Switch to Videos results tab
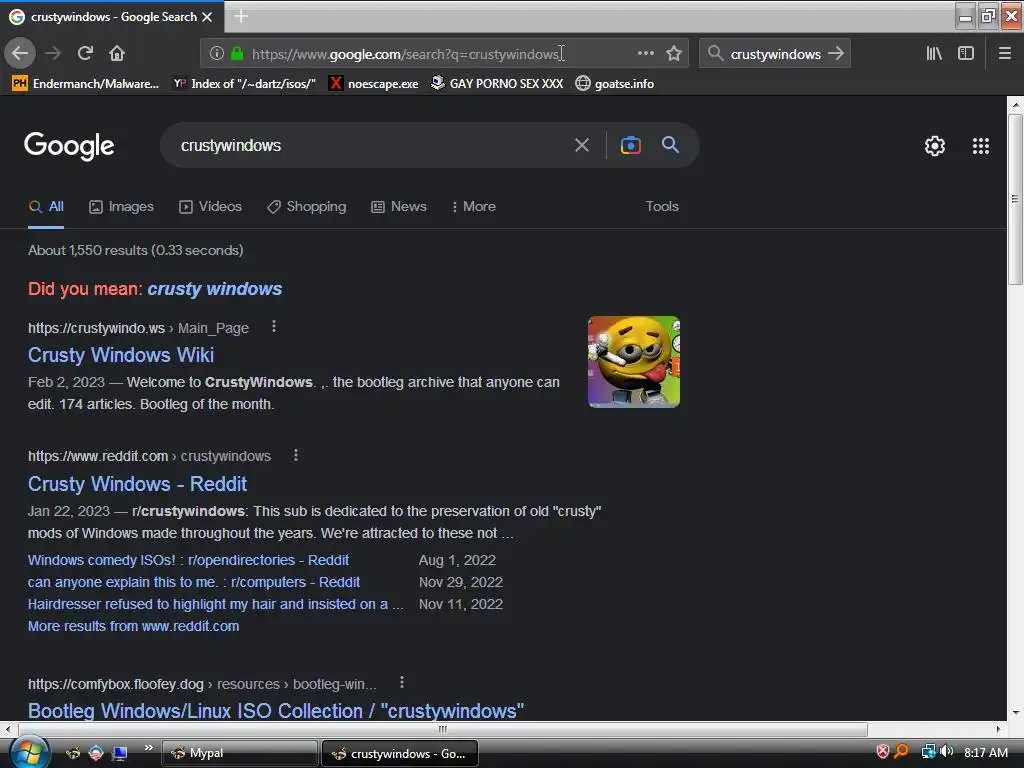 click(x=210, y=206)
